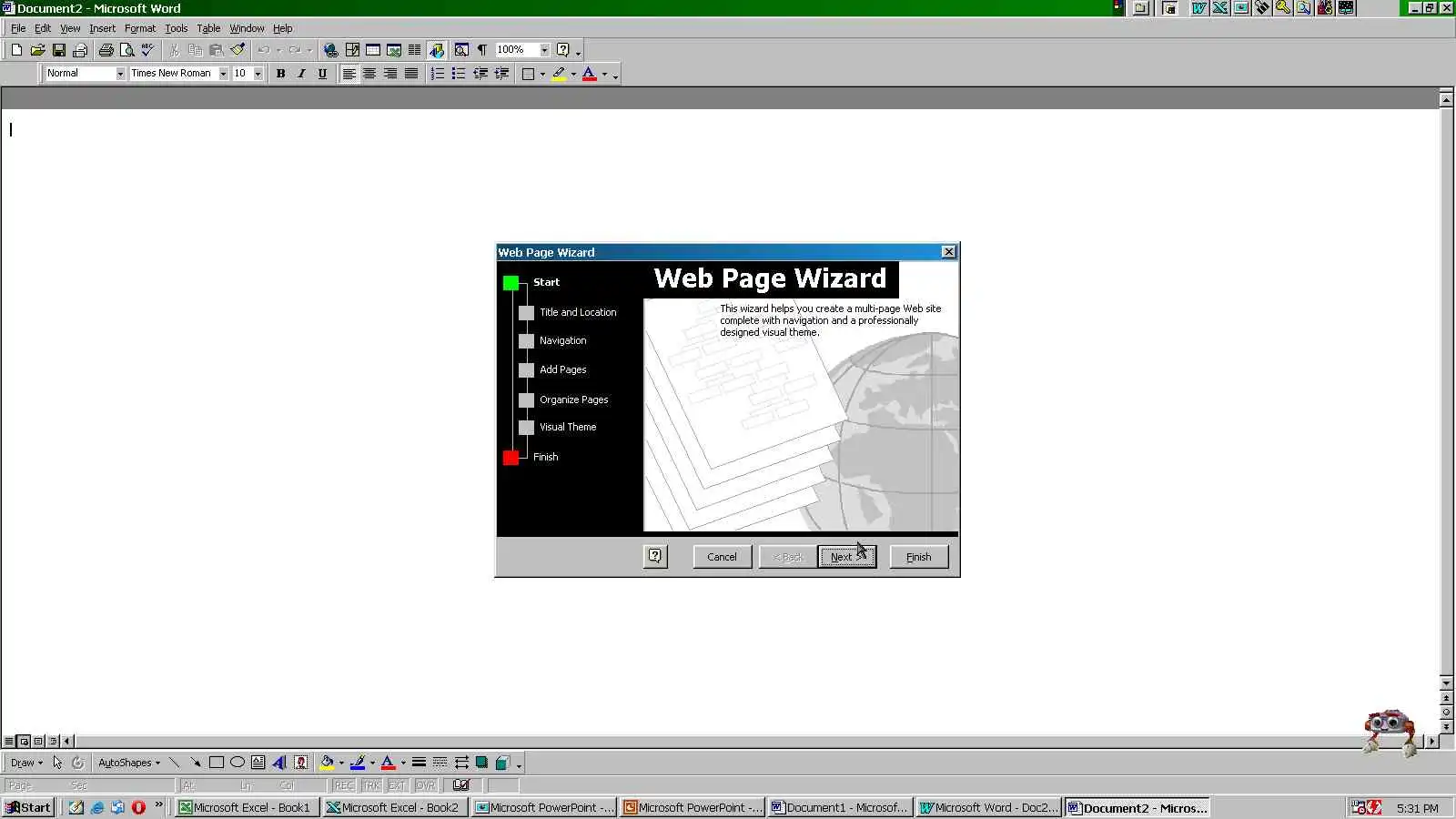Print the document using the printer icon
1456x819 pixels.
pyautogui.click(x=106, y=50)
